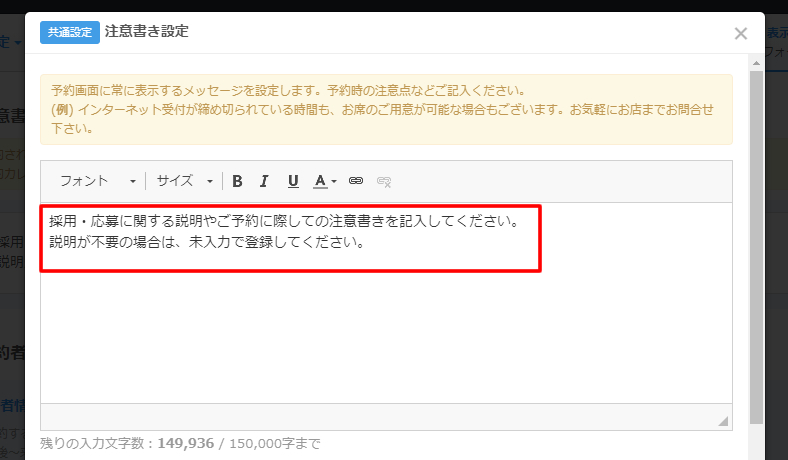
Task: Toggle bold formatting in the editor
Action: coord(237,181)
